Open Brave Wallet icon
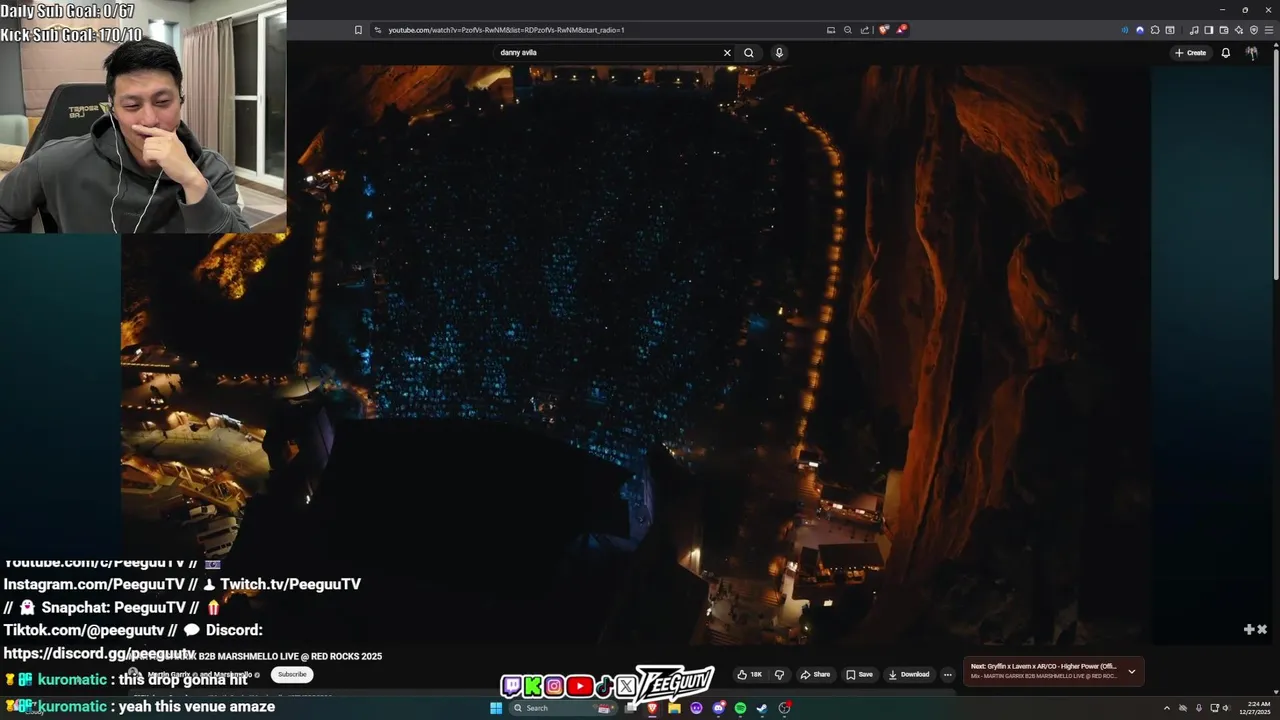 (x=1224, y=30)
